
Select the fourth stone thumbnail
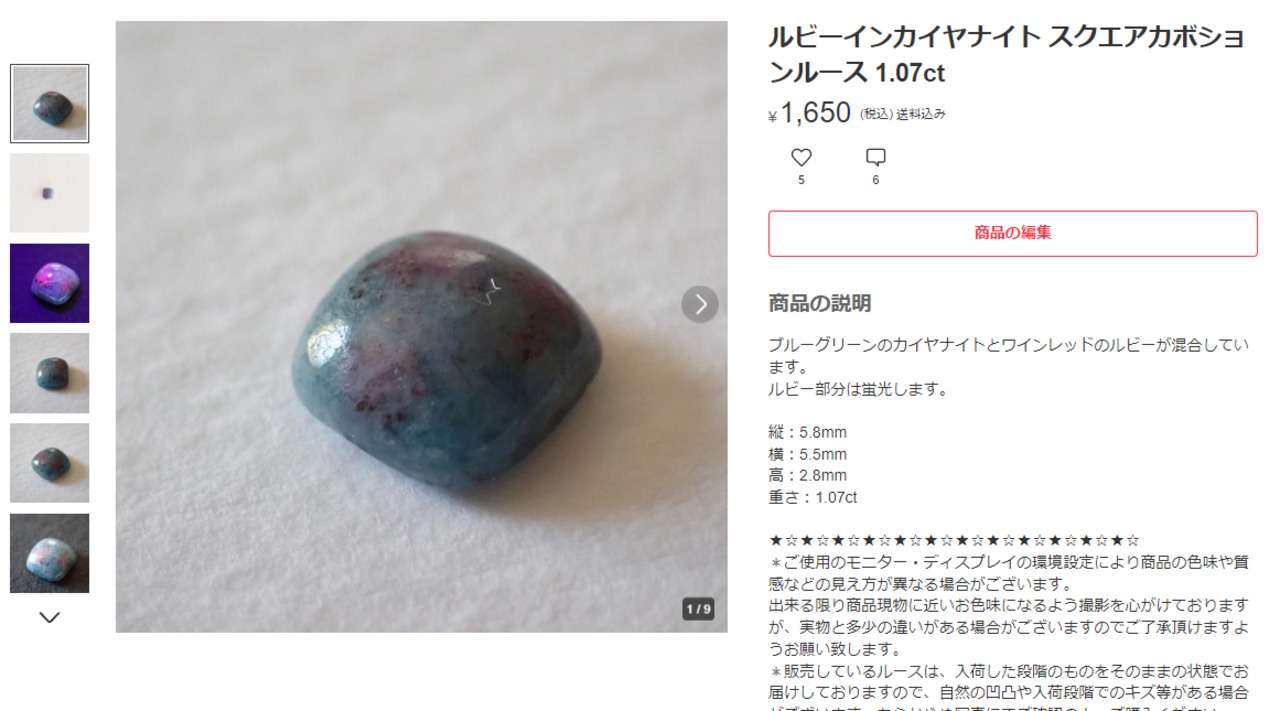pos(50,373)
